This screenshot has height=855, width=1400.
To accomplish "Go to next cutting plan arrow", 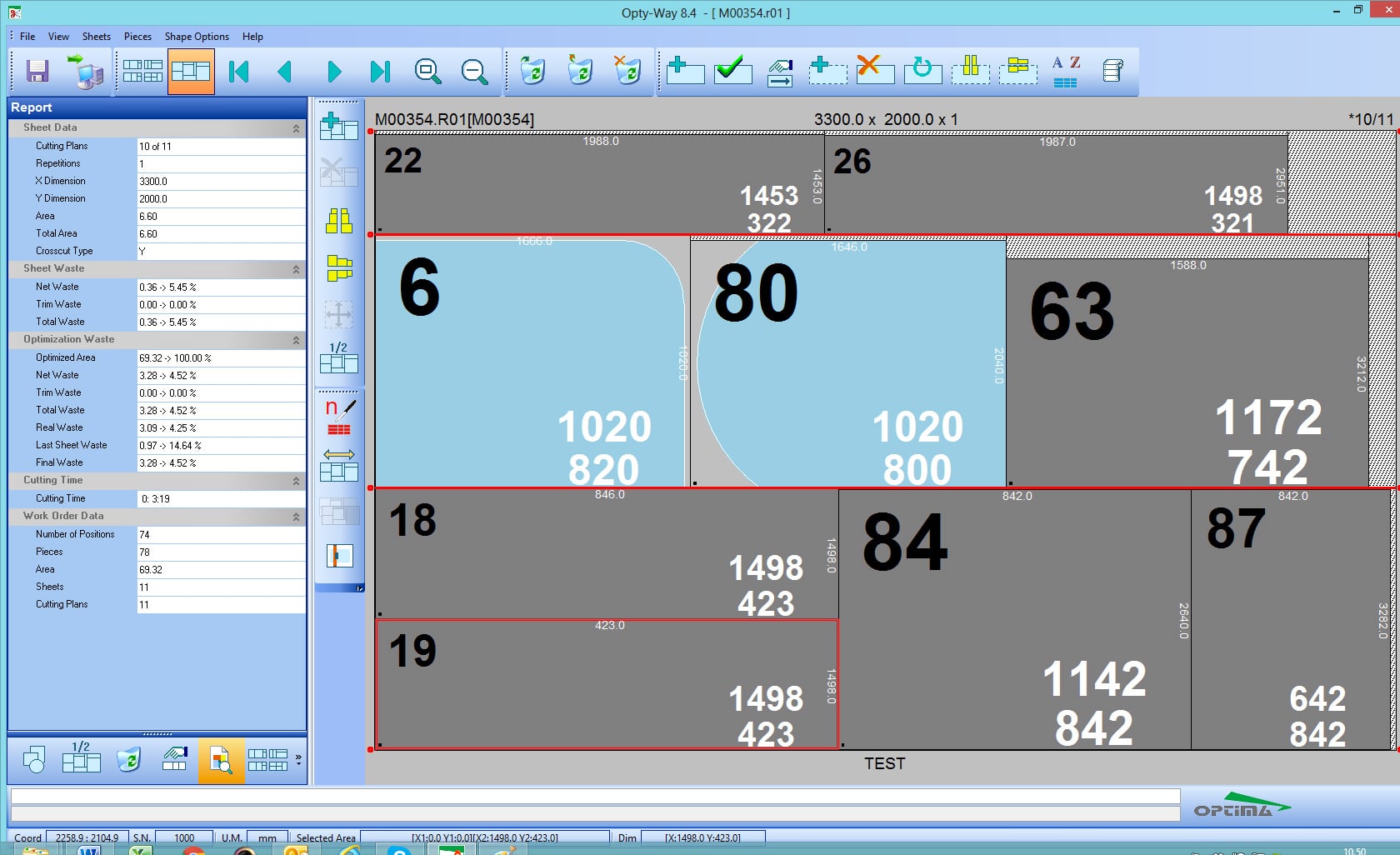I will point(334,72).
